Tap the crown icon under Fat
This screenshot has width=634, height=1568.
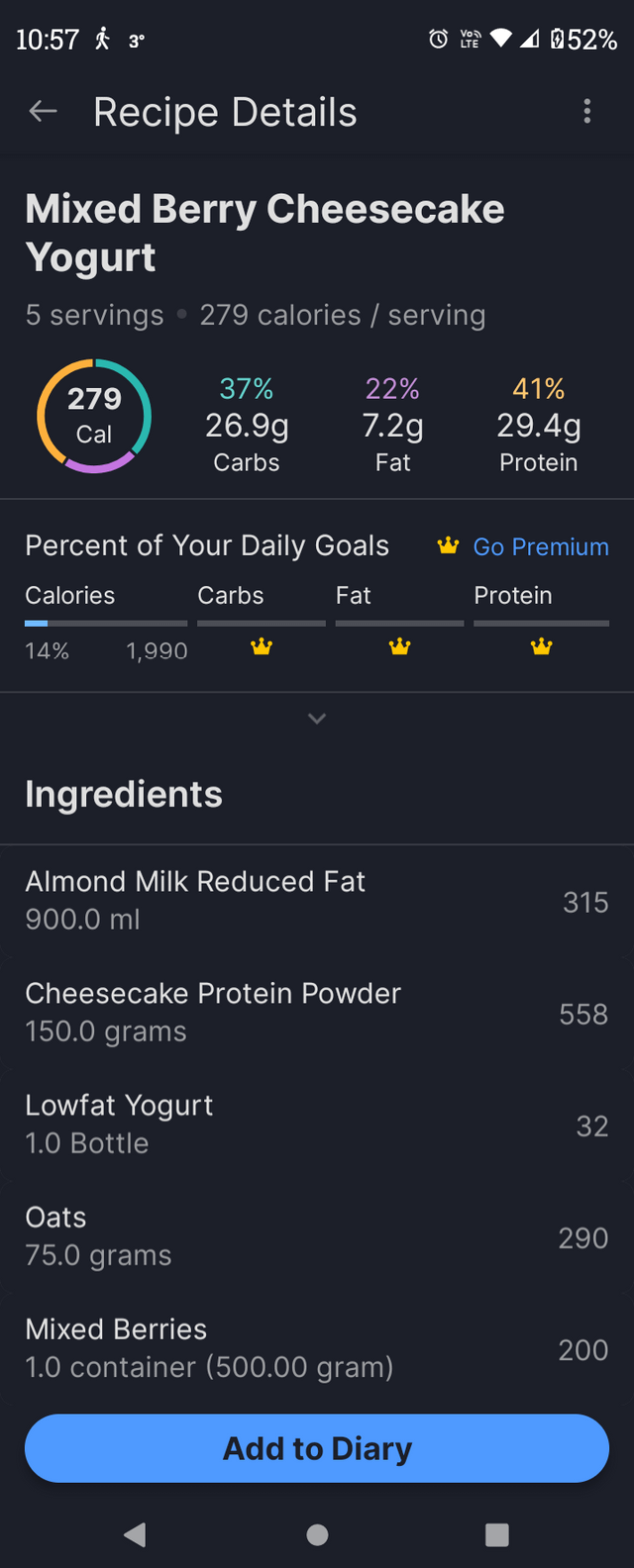[x=399, y=646]
